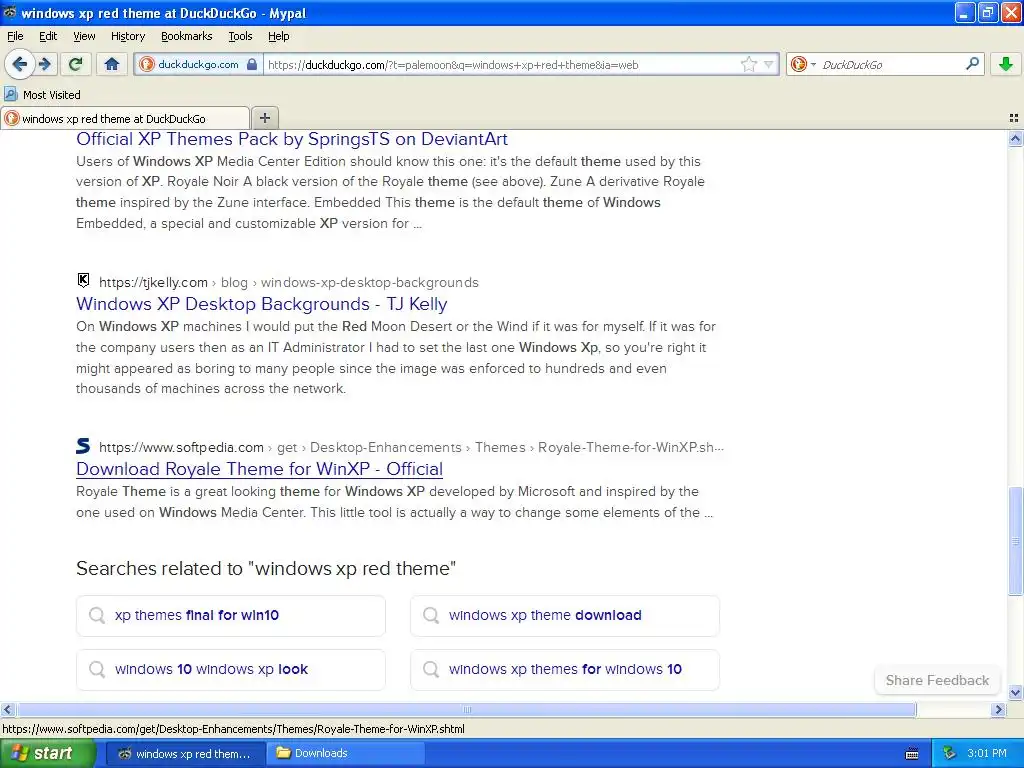The width and height of the screenshot is (1024, 768).
Task: Click vertical scrollbar down arrow
Action: click(1015, 692)
